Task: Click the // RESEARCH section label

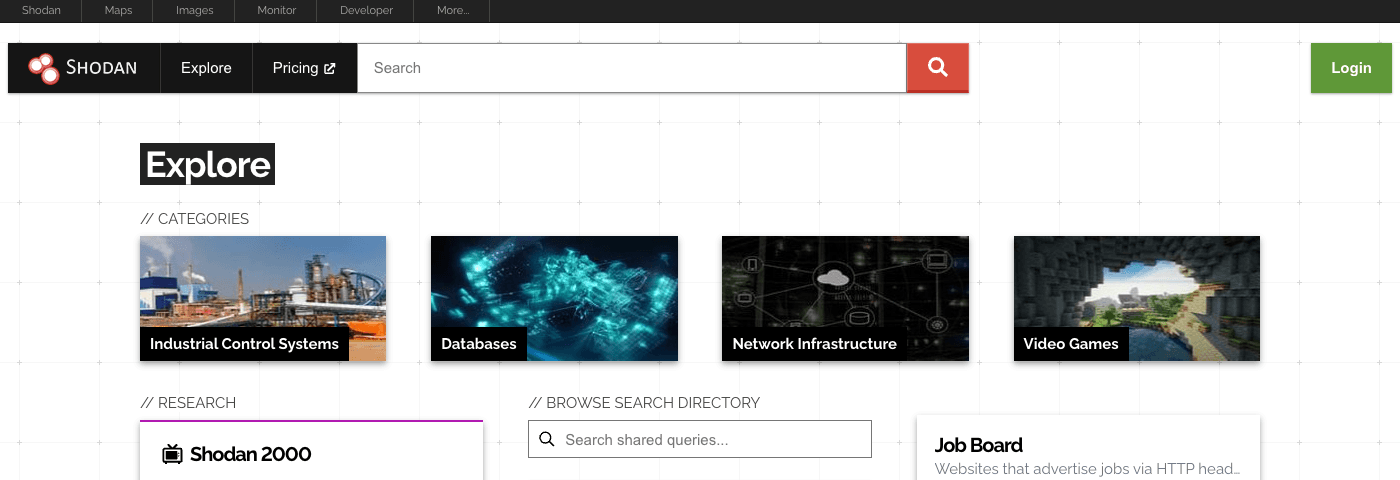Action: pos(188,402)
